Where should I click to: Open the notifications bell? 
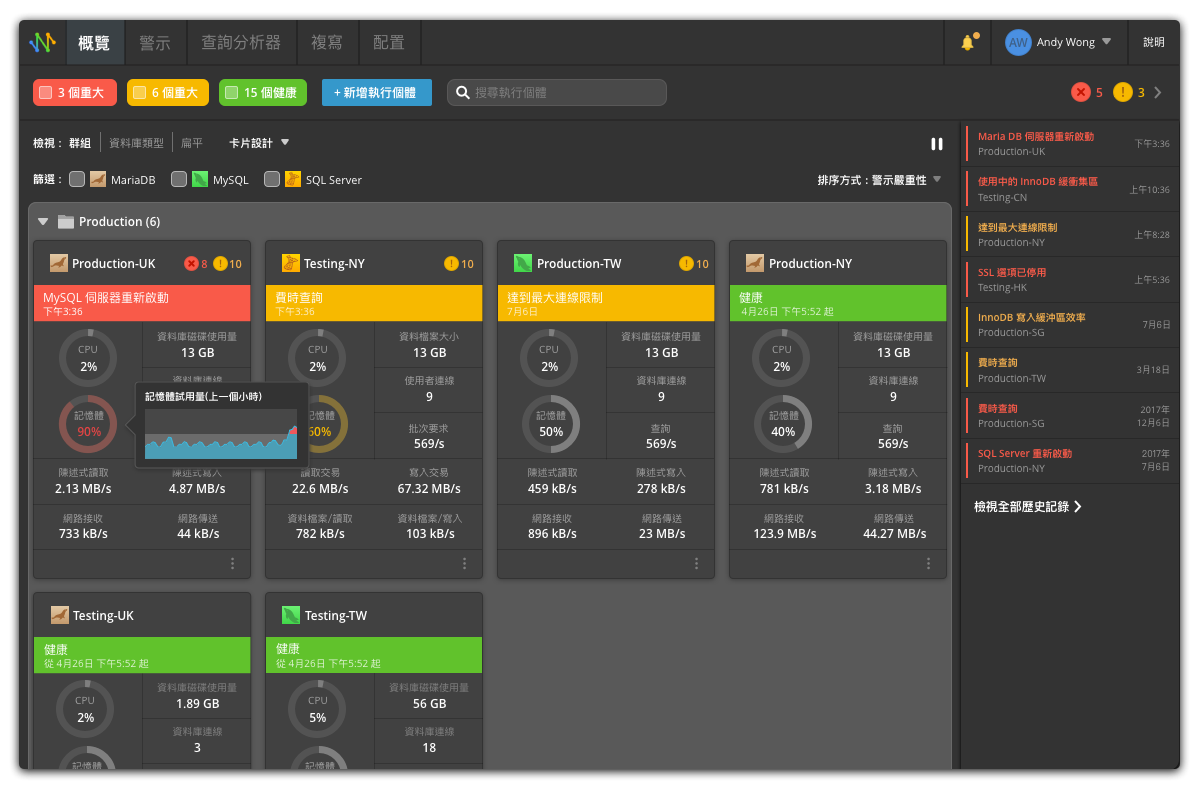pos(967,42)
